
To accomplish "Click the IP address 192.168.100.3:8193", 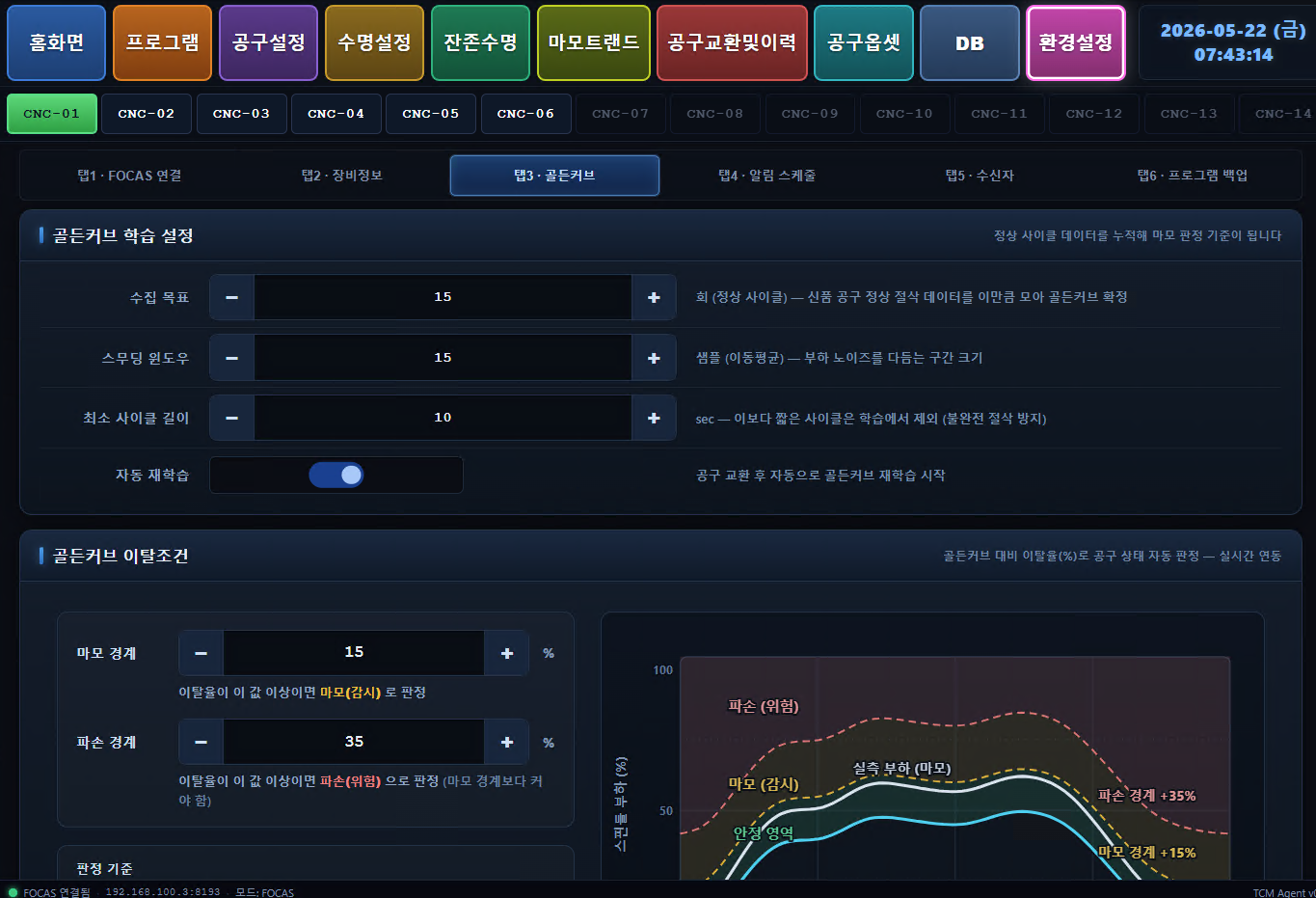I will pos(163,892).
